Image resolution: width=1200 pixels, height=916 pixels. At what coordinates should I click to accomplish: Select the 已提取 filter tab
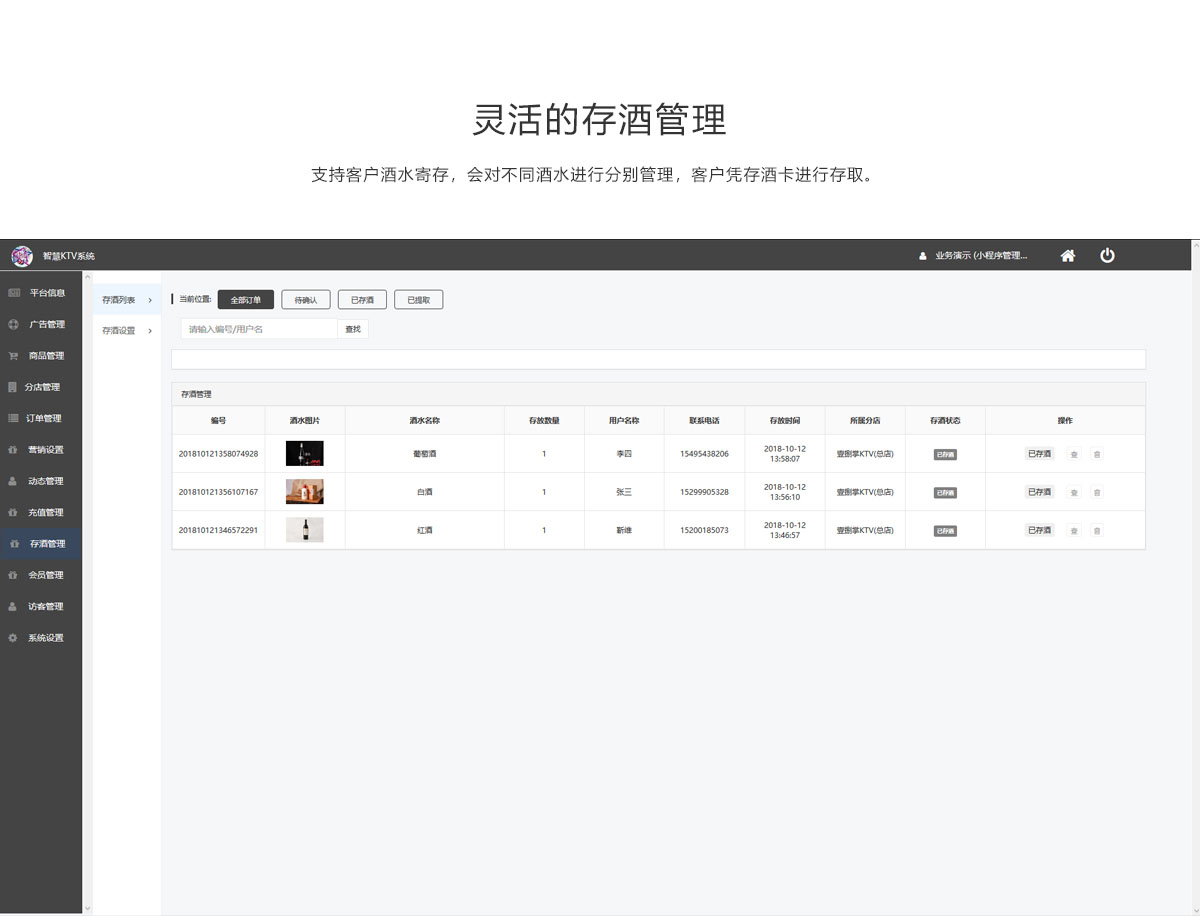418,300
